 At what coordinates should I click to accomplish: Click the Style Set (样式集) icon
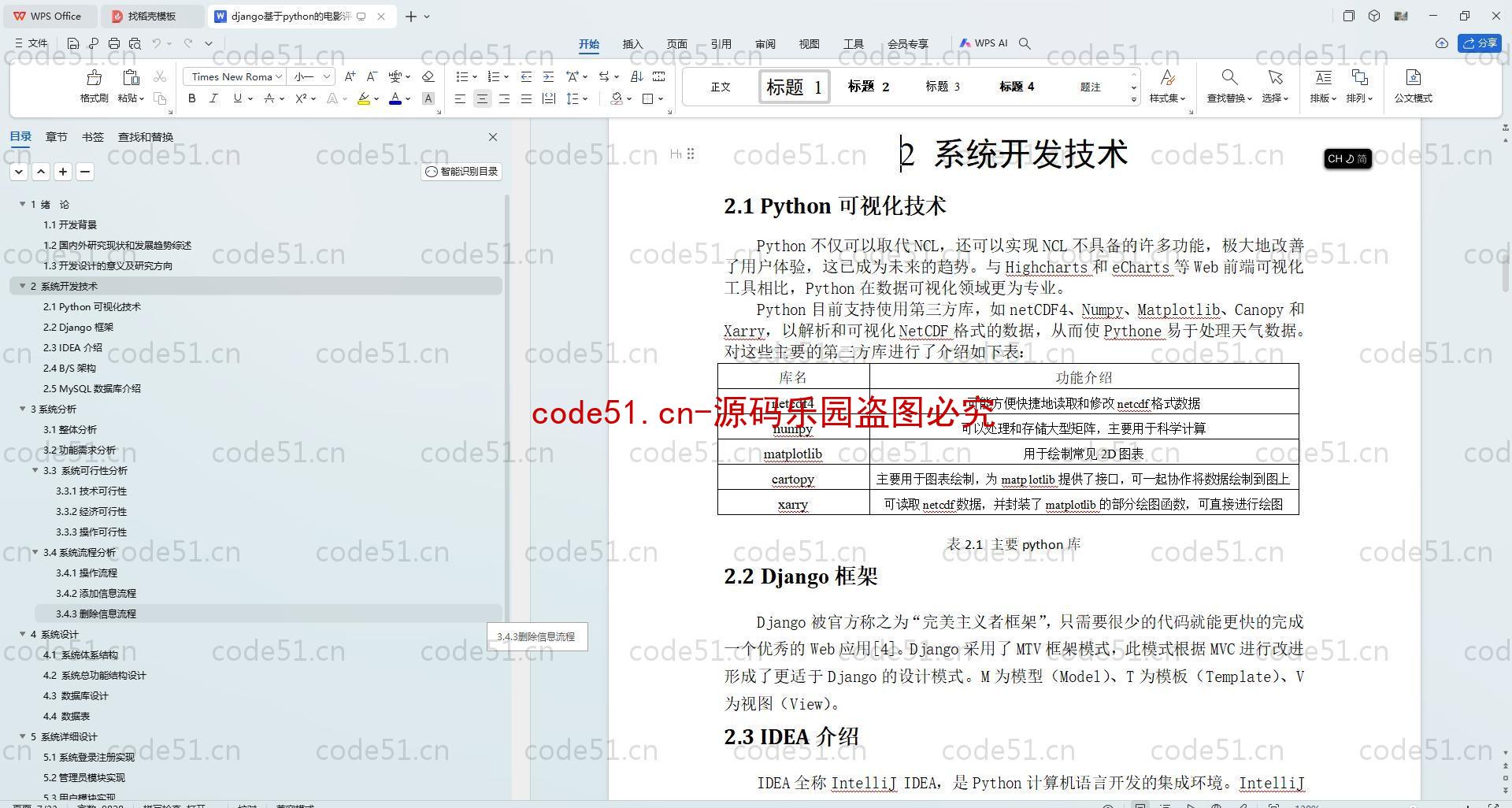[x=1167, y=77]
